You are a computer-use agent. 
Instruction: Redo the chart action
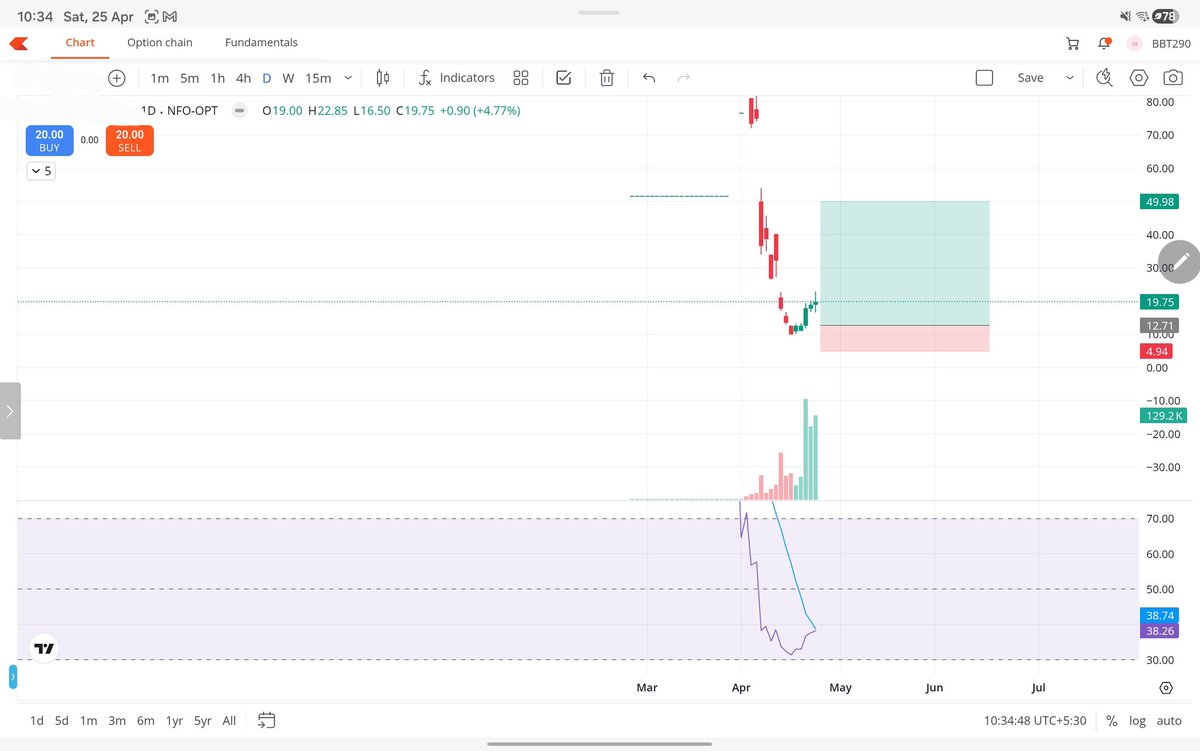click(684, 78)
